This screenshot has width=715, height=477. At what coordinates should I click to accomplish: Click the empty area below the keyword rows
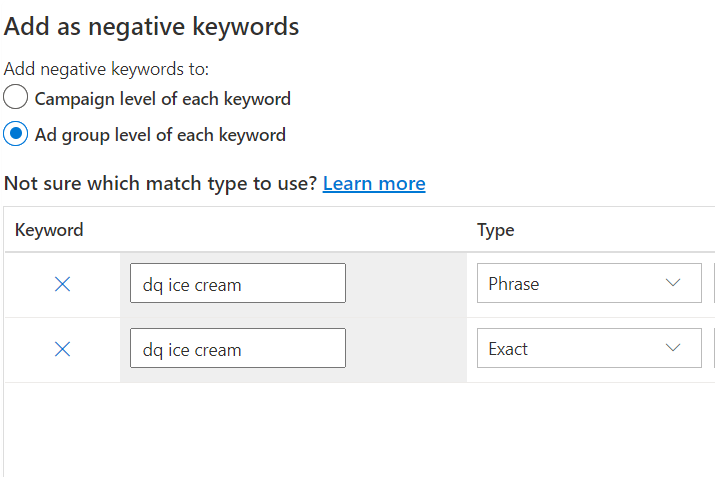[360, 430]
